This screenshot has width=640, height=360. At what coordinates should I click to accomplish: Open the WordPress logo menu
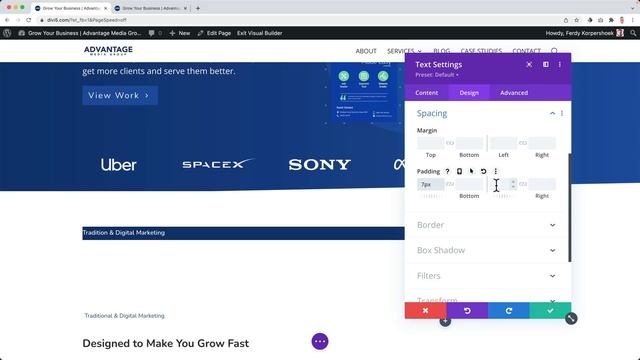[7, 33]
